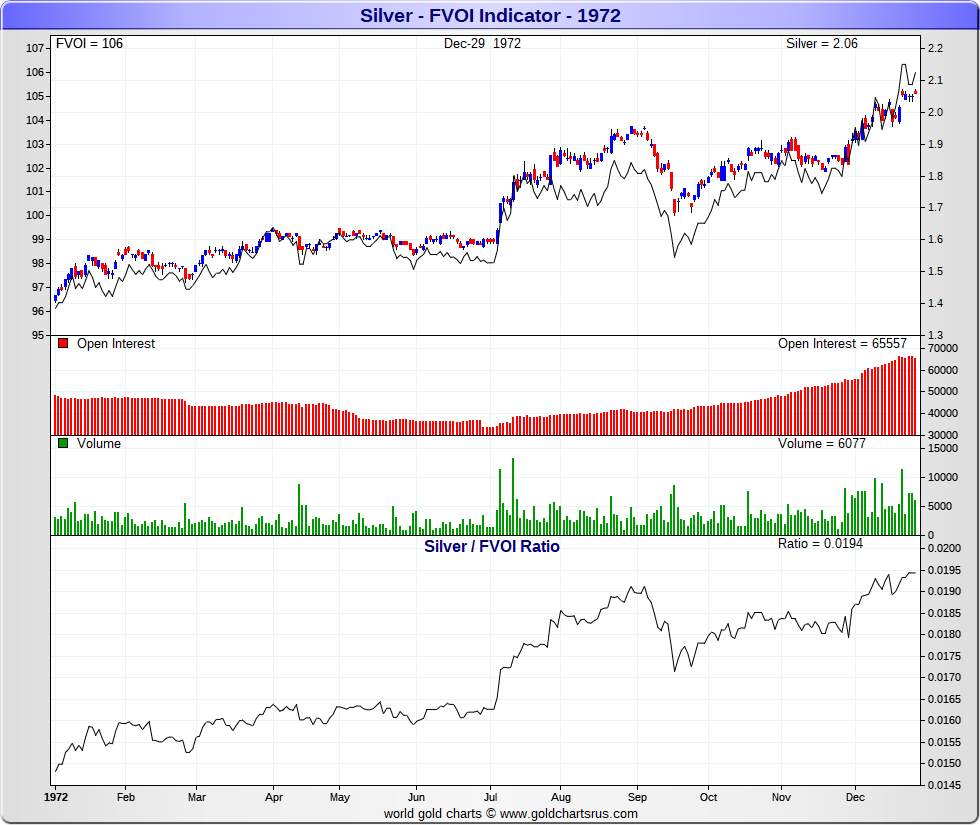Click the tallest green volume bar in July
This screenshot has height=825, width=980.
pos(513,496)
